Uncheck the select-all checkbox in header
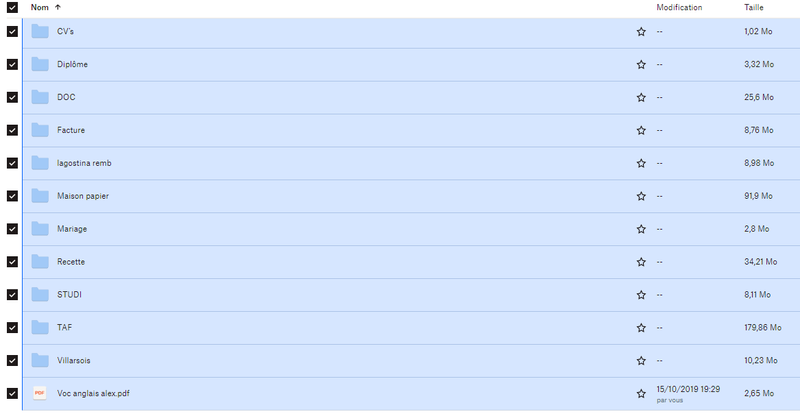This screenshot has width=800, height=418. [12, 7]
